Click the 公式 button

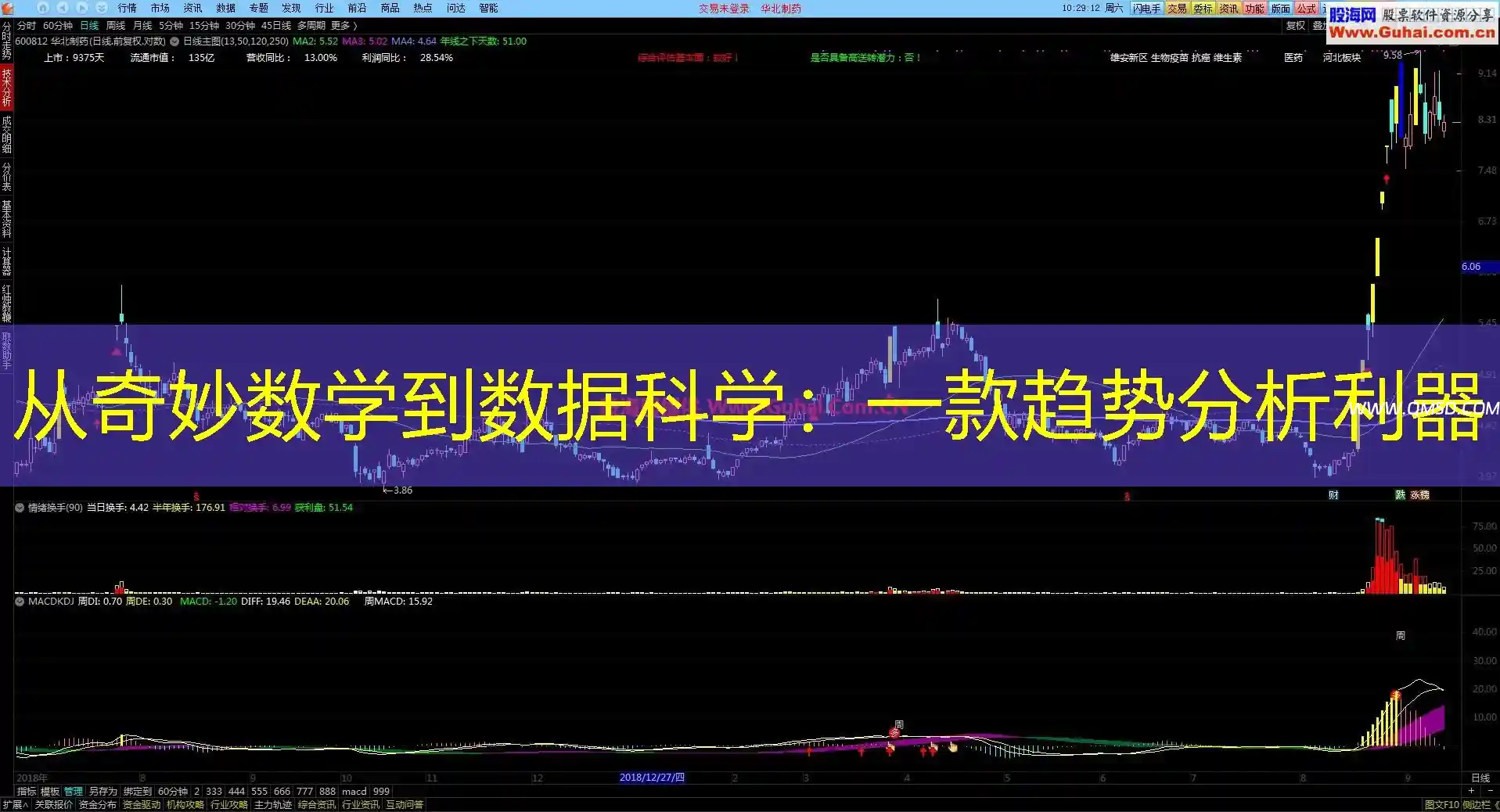[x=1307, y=9]
